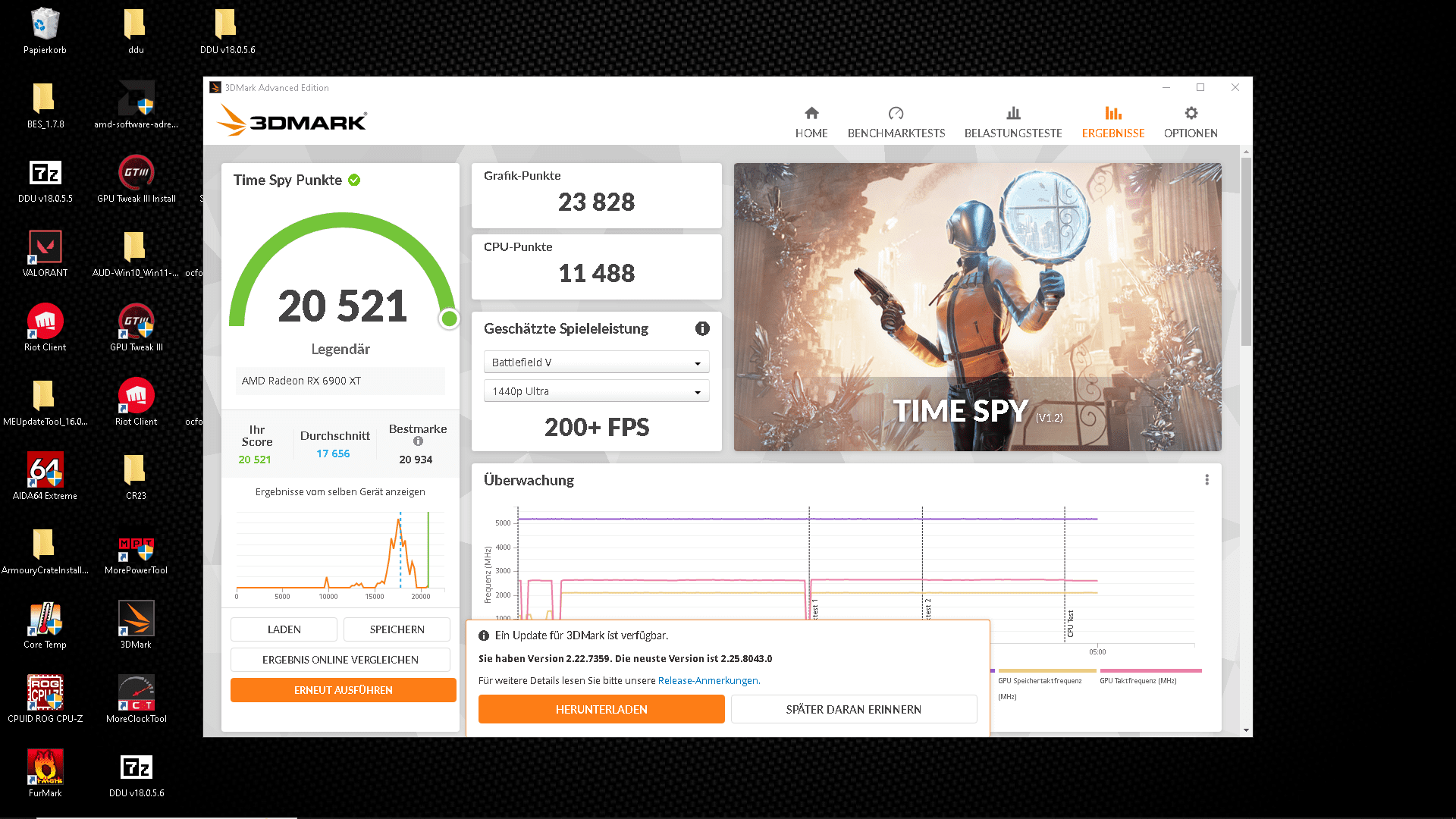Viewport: 1456px width, 819px height.
Task: Click the green verified checkmark by Time Spy Punkte
Action: [354, 180]
